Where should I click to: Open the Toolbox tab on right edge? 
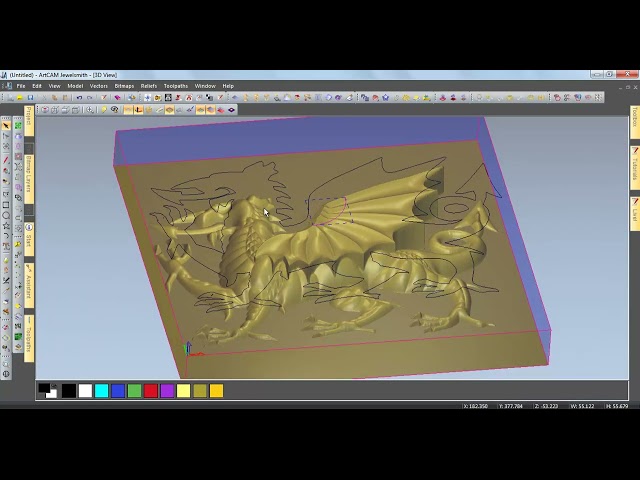635,122
